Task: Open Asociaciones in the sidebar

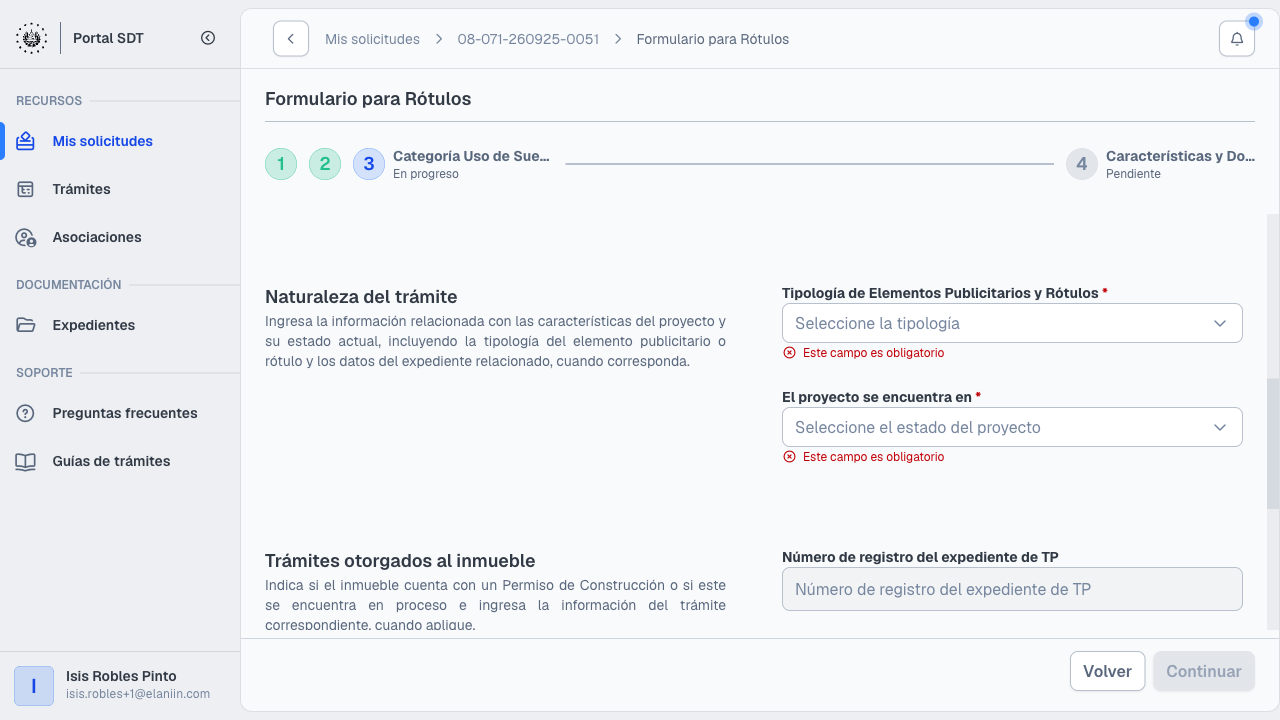Action: (120, 237)
